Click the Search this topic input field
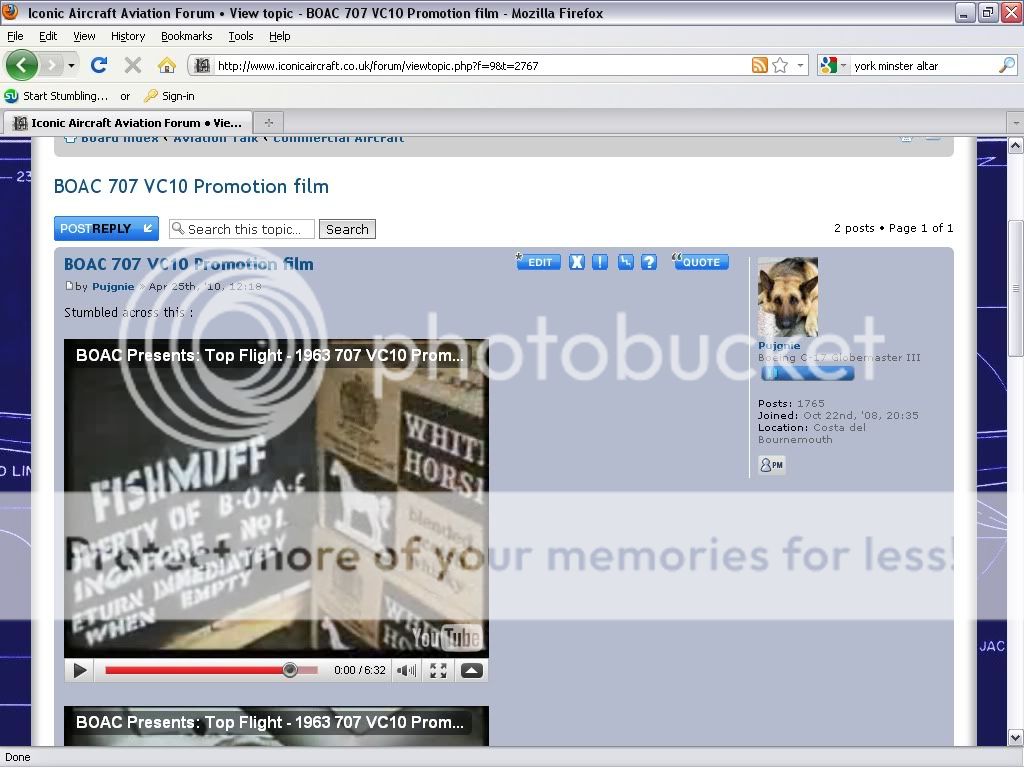 pyautogui.click(x=242, y=229)
